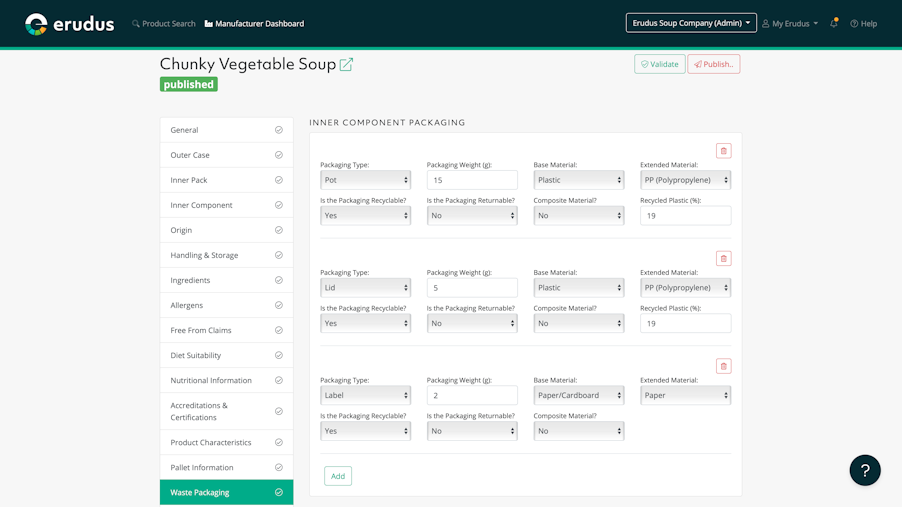Click the Allergens check icon
The image size is (902, 507).
278,305
